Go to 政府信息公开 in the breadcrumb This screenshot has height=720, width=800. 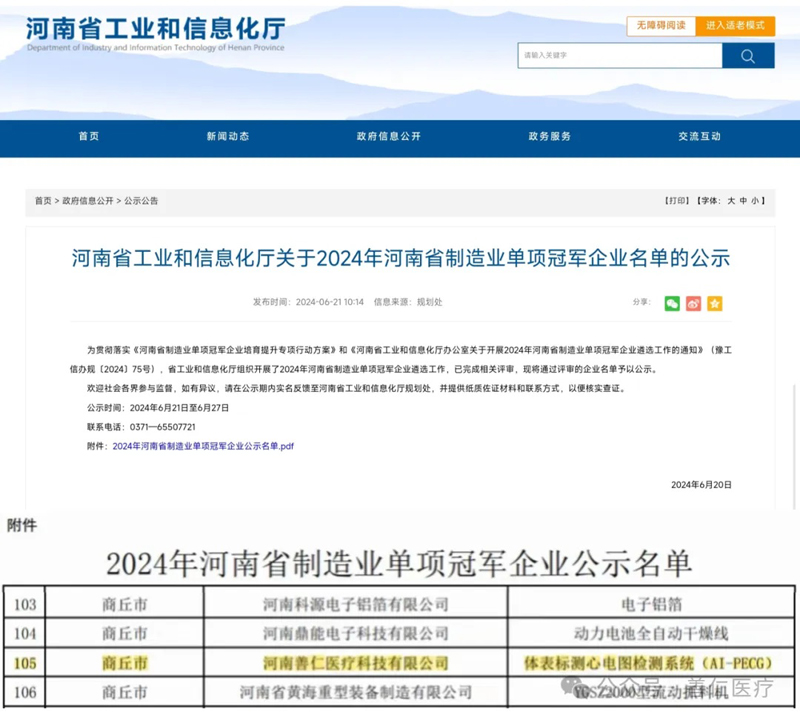coord(88,201)
